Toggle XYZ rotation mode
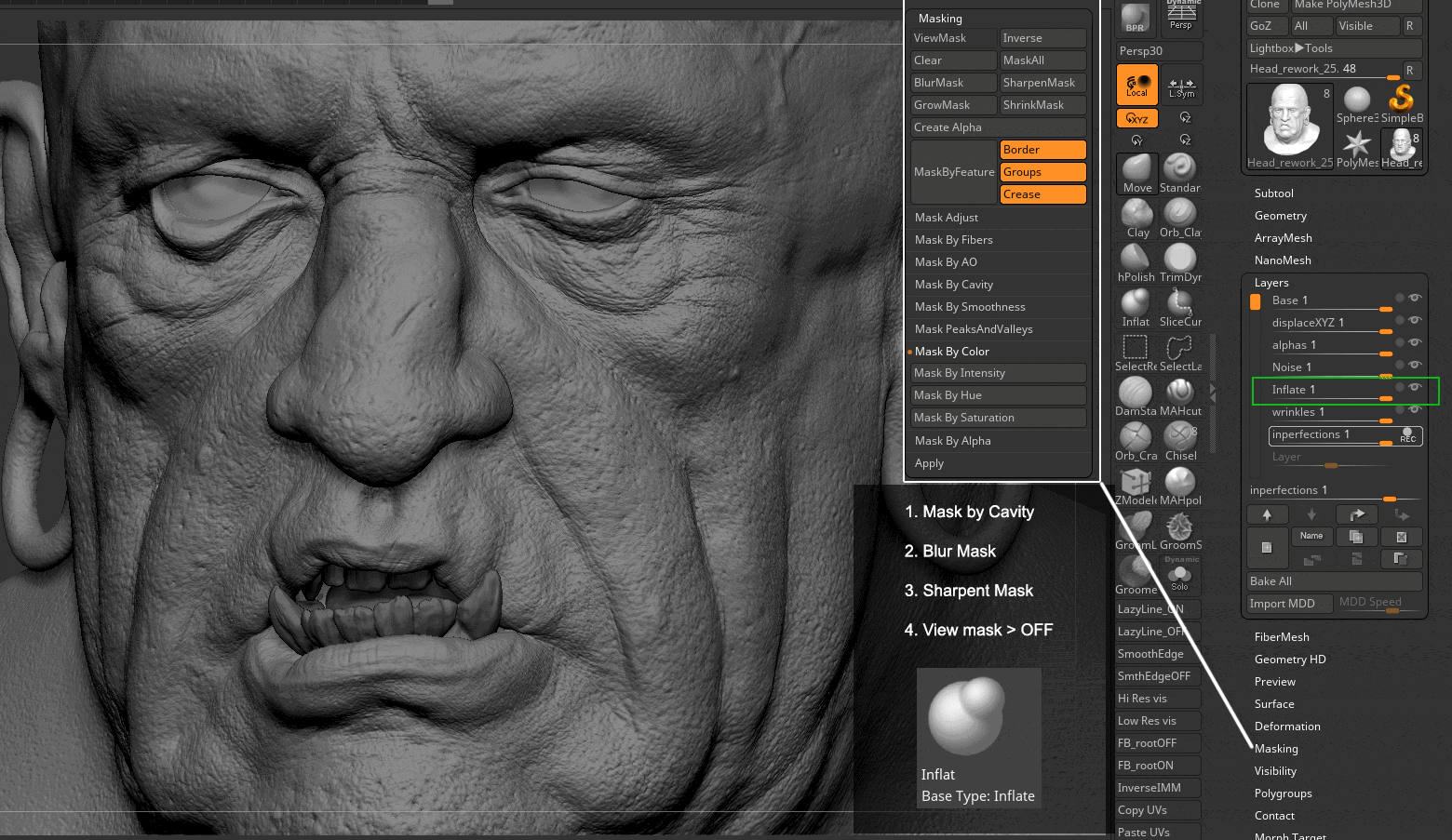The width and height of the screenshot is (1452, 840). tap(1137, 118)
